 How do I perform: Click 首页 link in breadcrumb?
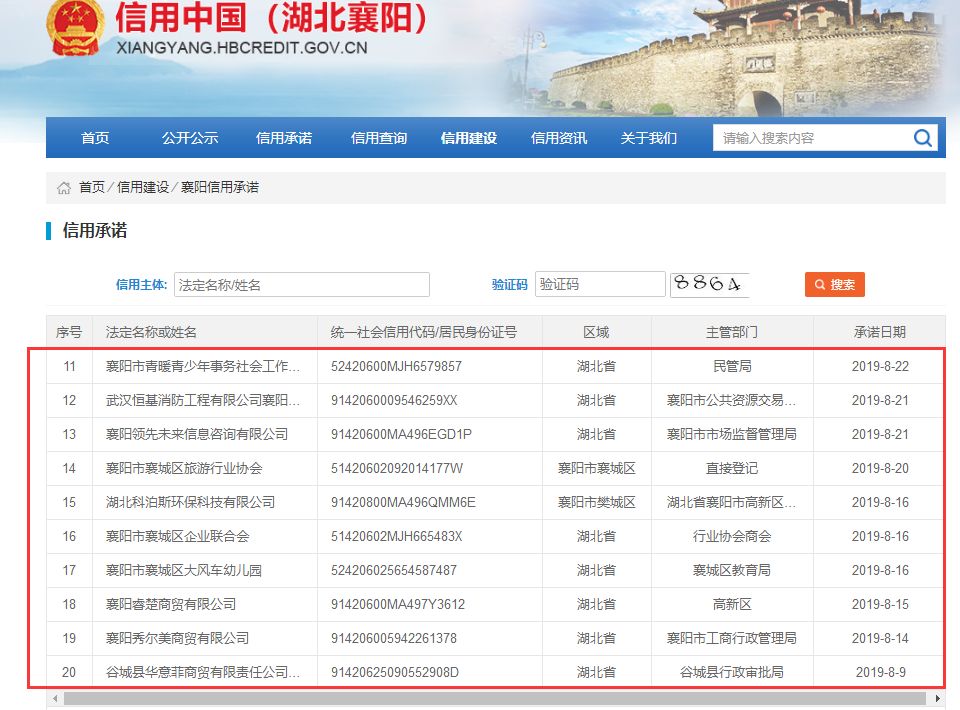click(92, 188)
